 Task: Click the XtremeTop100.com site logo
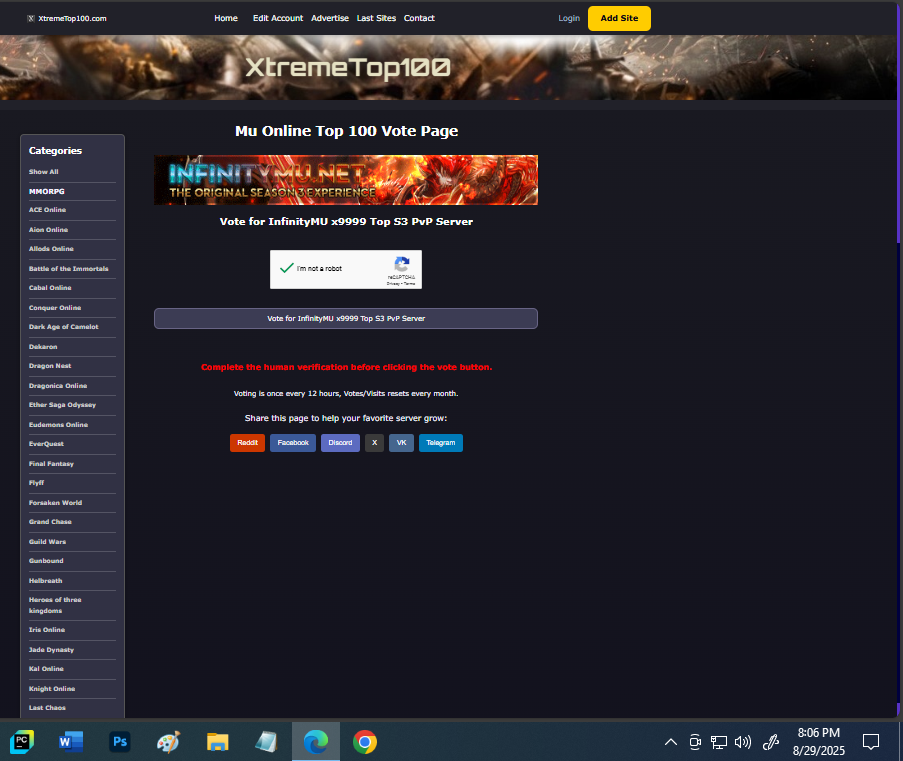[x=67, y=18]
